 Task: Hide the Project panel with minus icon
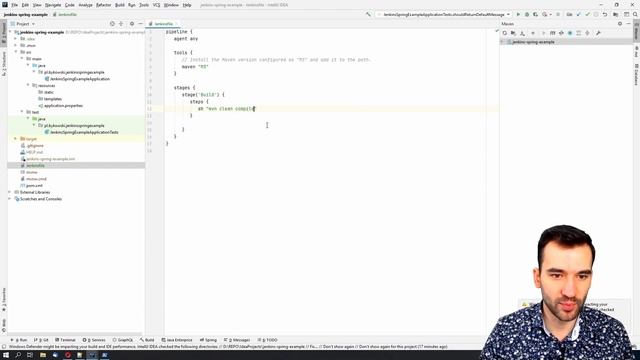click(140, 24)
